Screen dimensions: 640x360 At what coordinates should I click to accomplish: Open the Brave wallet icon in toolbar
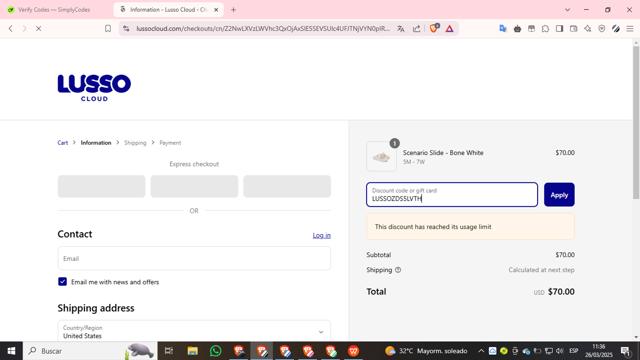(x=573, y=29)
